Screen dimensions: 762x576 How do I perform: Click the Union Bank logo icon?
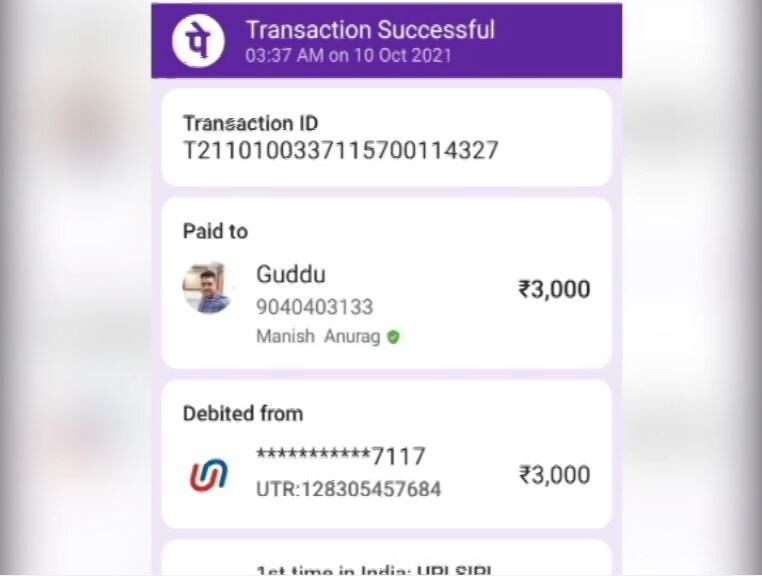point(208,474)
